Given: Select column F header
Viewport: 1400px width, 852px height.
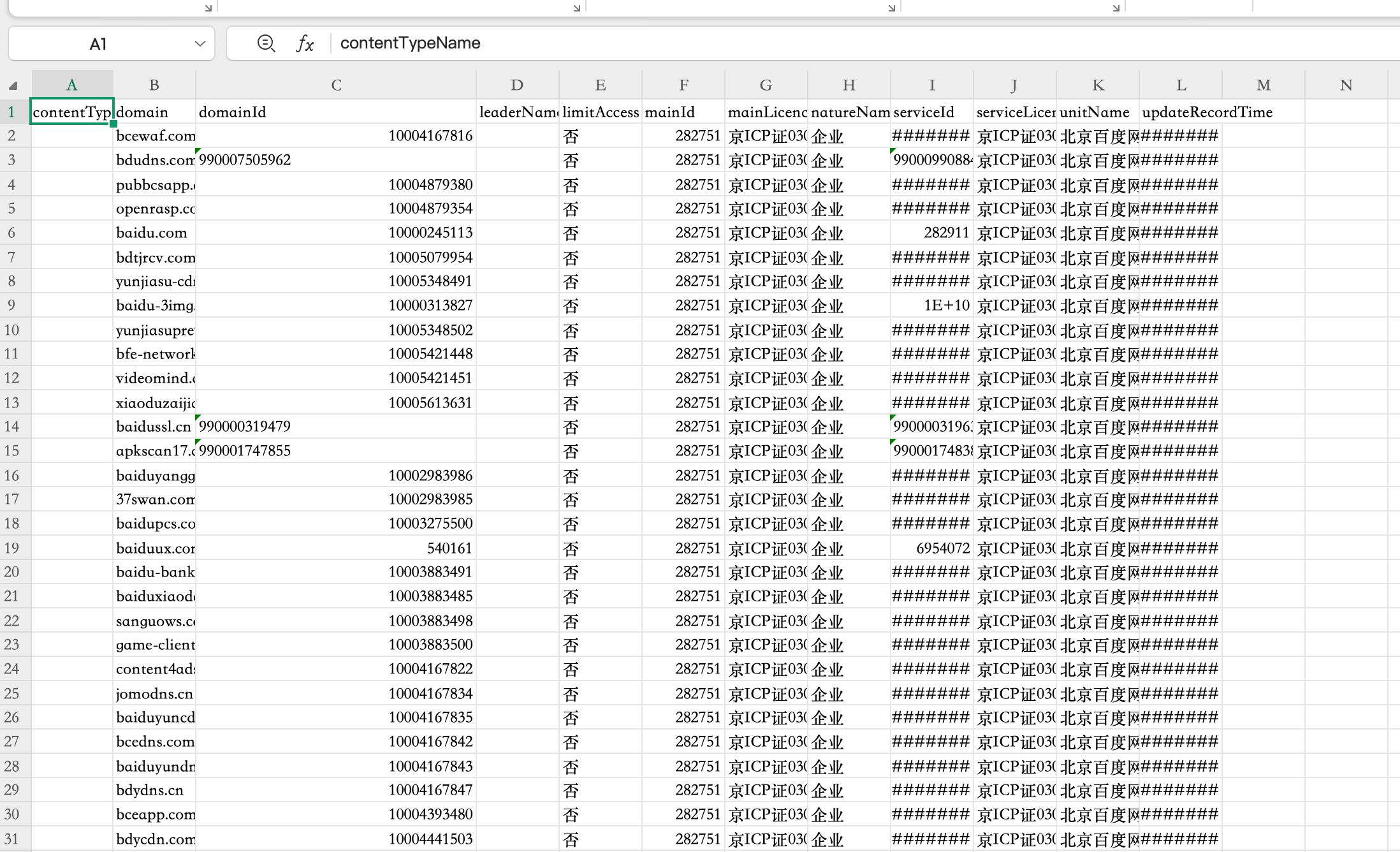Looking at the screenshot, I should [683, 85].
